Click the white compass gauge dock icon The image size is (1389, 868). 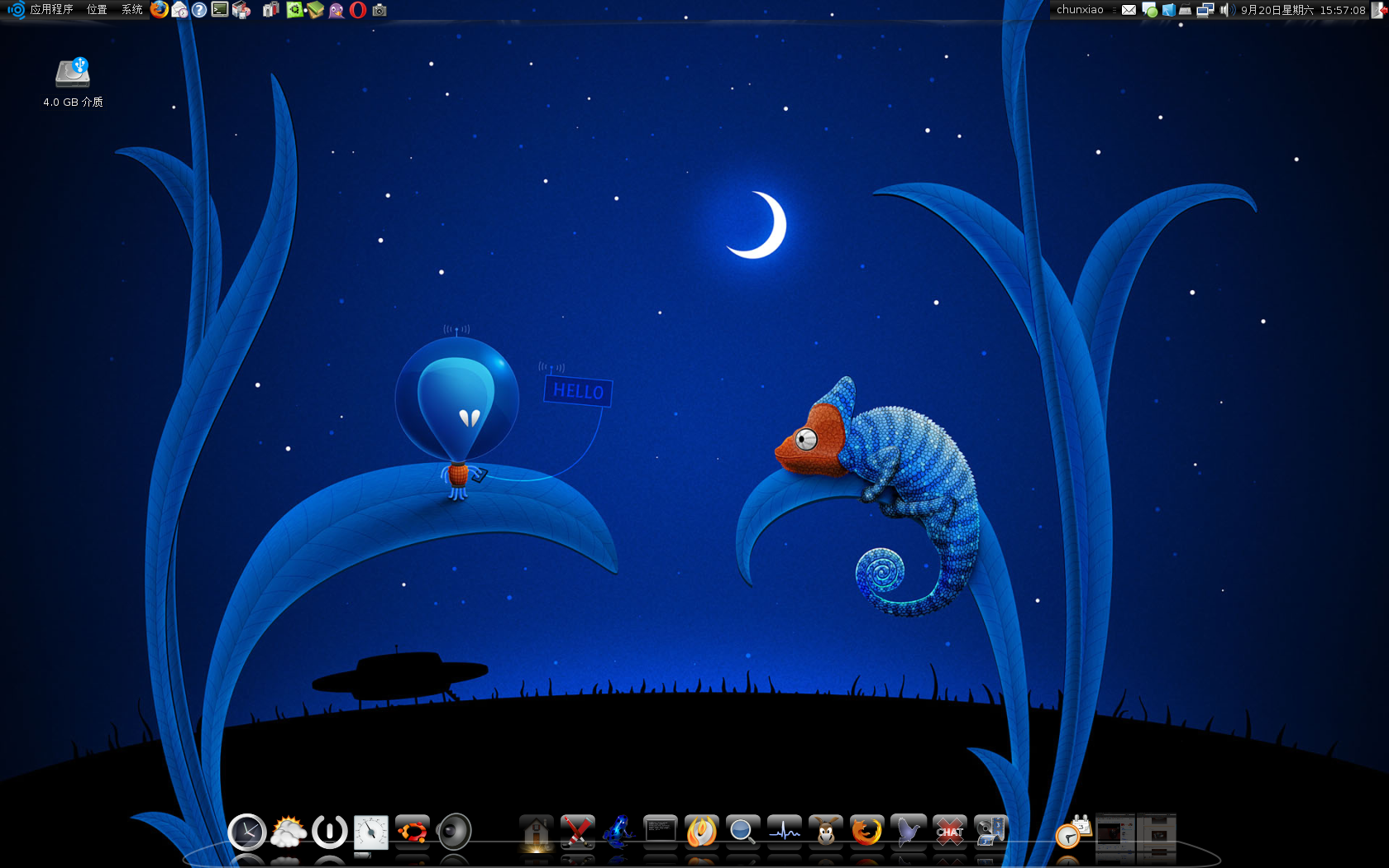(x=371, y=832)
